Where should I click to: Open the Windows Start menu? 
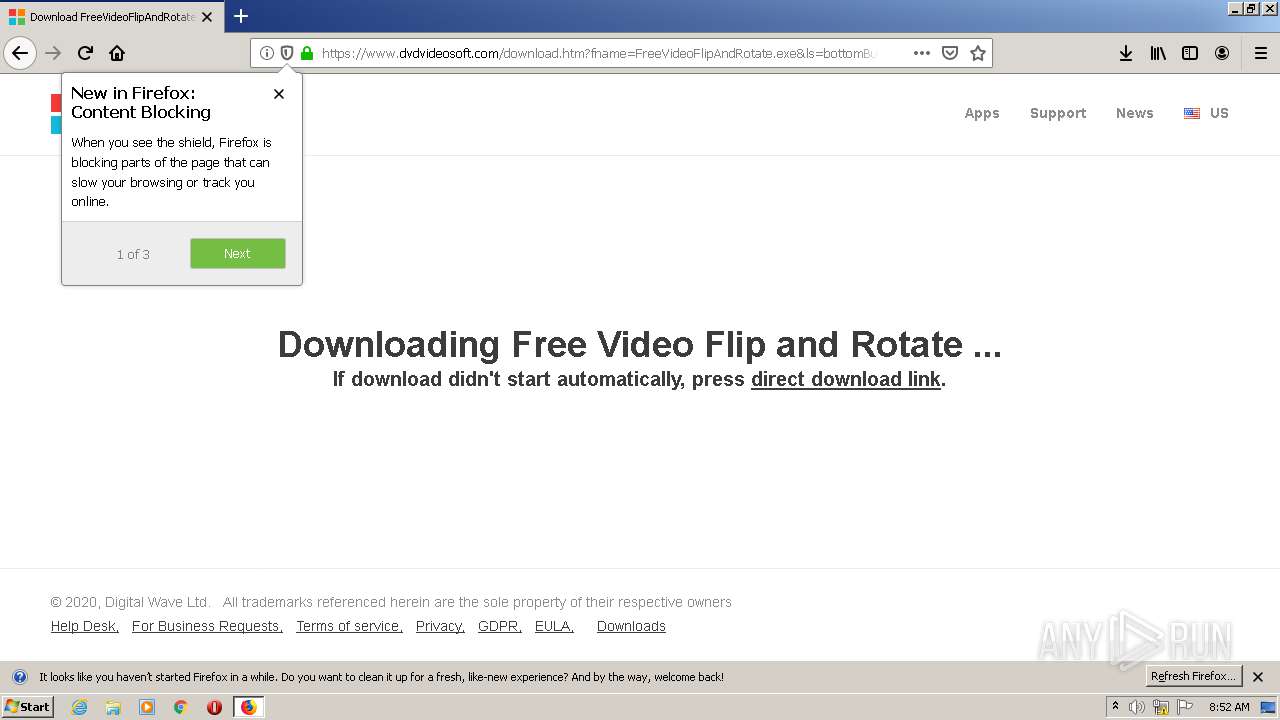point(28,706)
